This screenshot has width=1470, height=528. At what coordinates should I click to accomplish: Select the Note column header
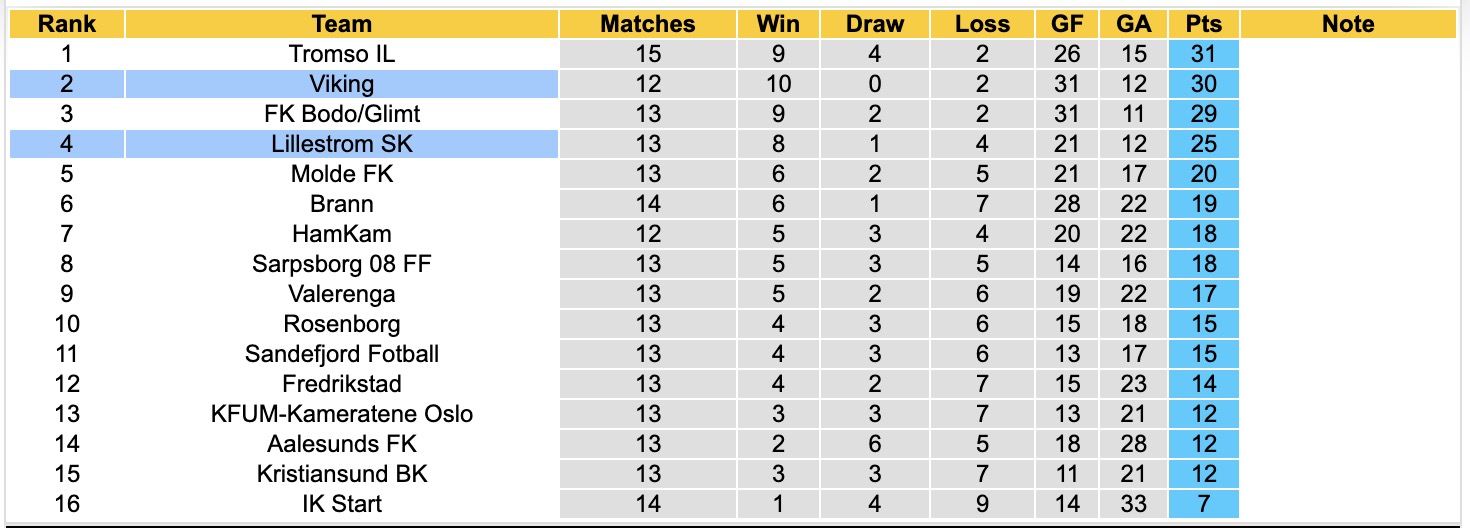point(1348,24)
